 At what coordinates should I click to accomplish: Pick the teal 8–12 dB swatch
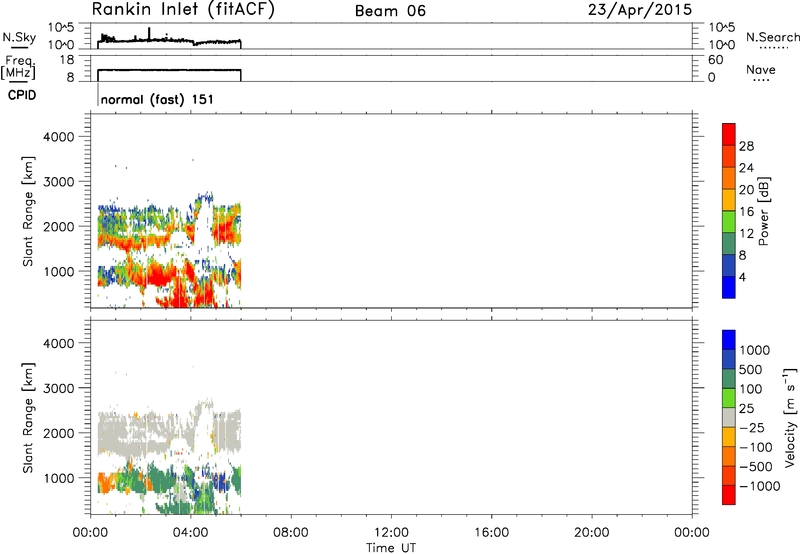pos(729,243)
